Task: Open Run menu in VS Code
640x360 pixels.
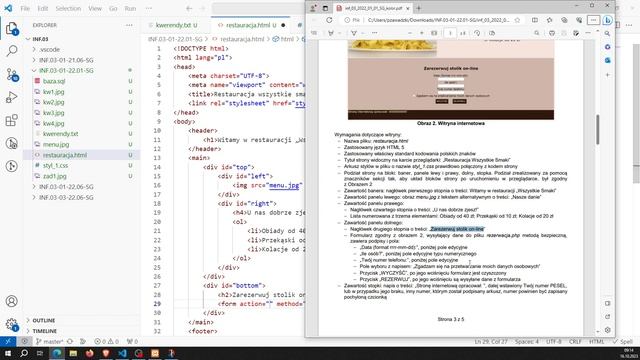Action: (130, 8)
